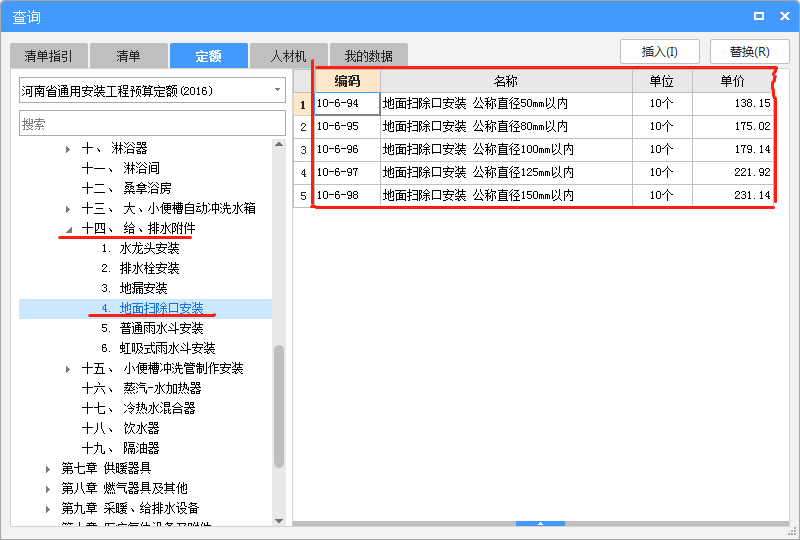Select 3. 地漏安装 tree item
The image size is (800, 540).
pyautogui.click(x=134, y=288)
